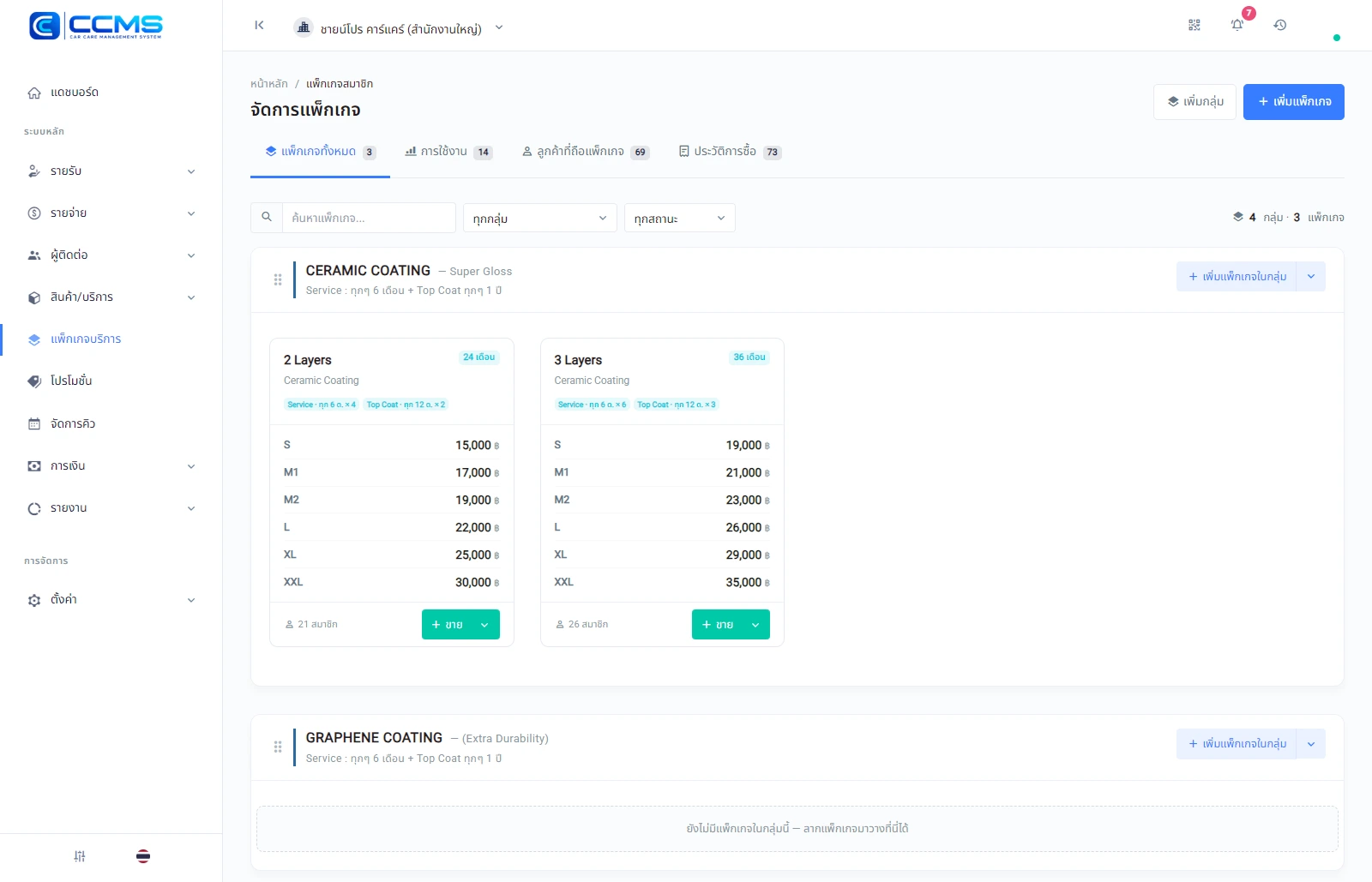This screenshot has width=1372, height=882.
Task: Switch to the ประวัติการซื้อ tab
Action: [730, 152]
